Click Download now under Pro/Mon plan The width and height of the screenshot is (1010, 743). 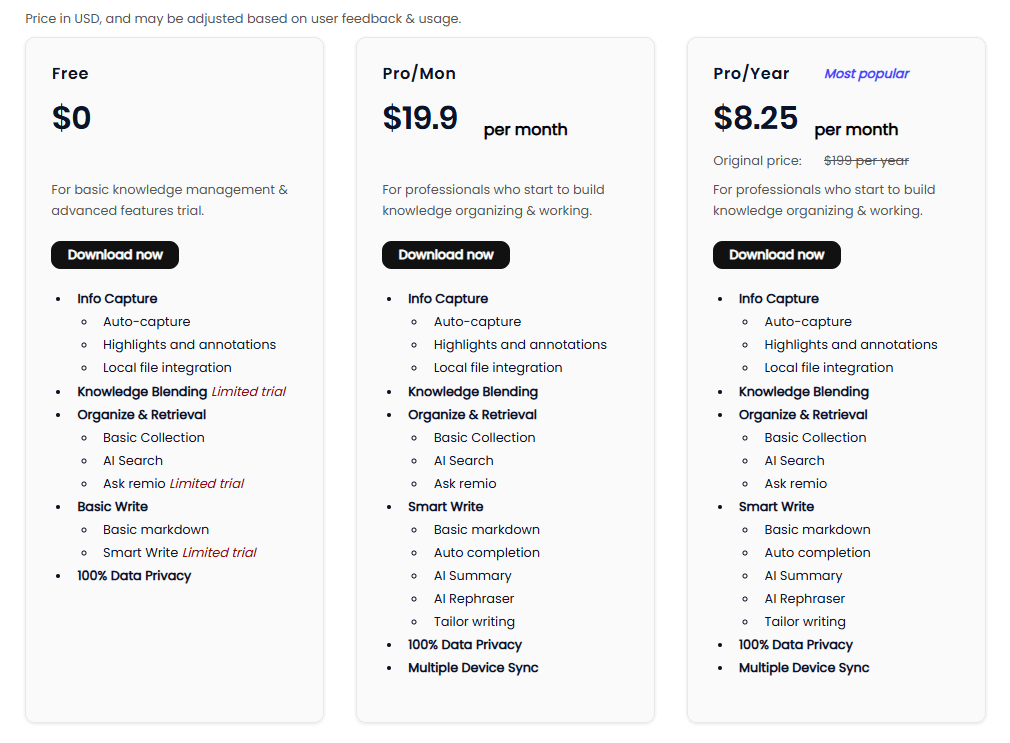coord(446,255)
